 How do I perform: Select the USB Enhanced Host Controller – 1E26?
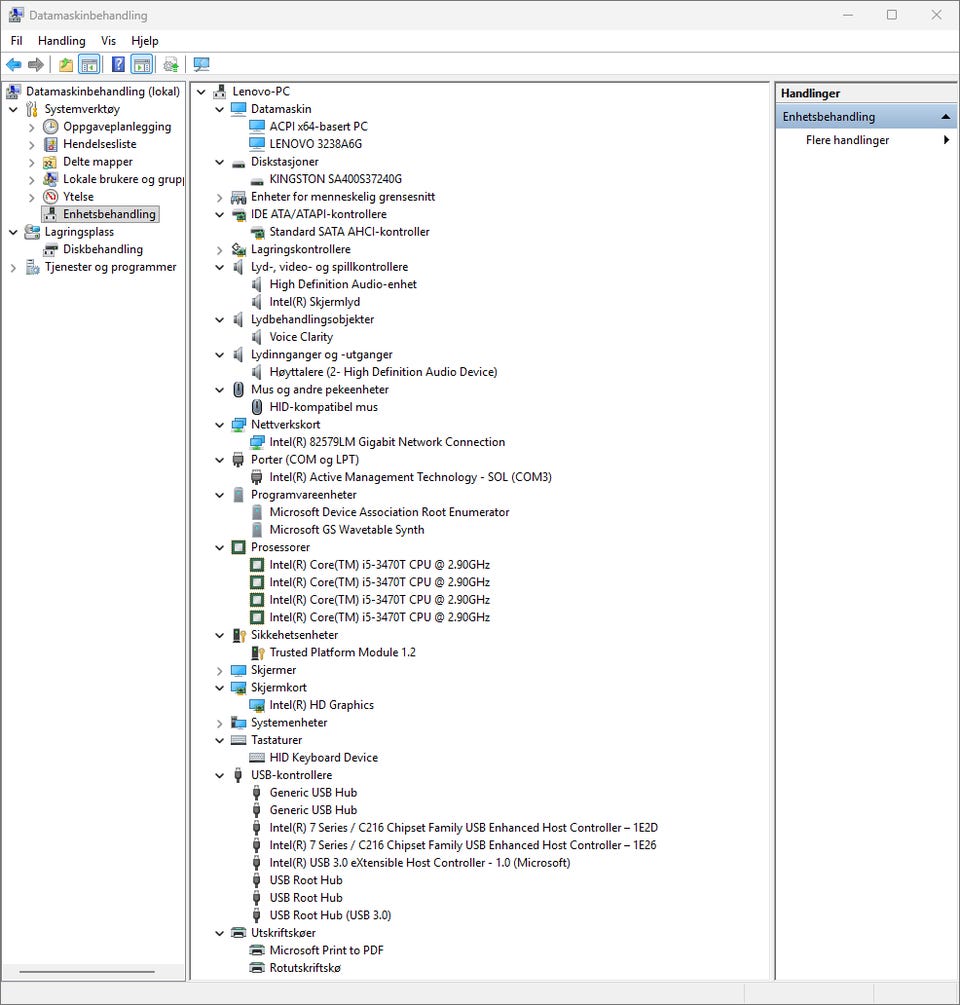tap(463, 845)
